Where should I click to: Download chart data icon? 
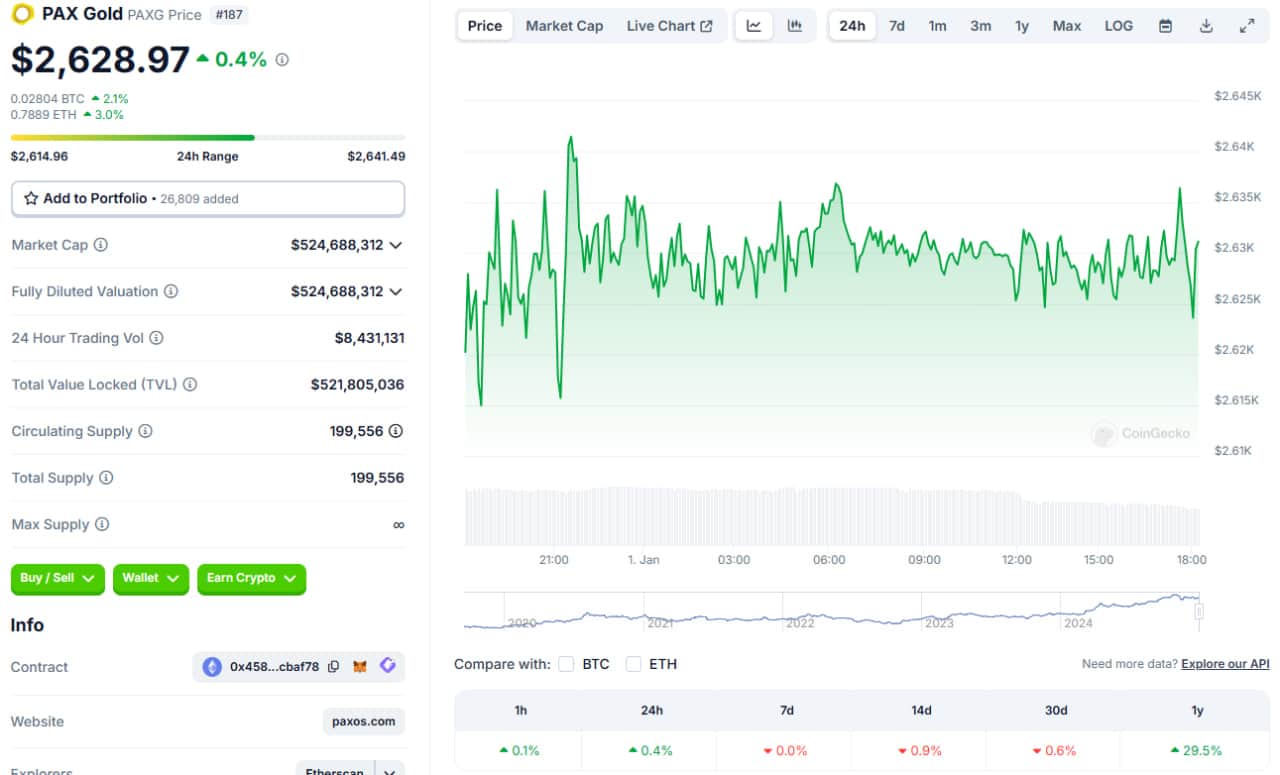click(1206, 26)
